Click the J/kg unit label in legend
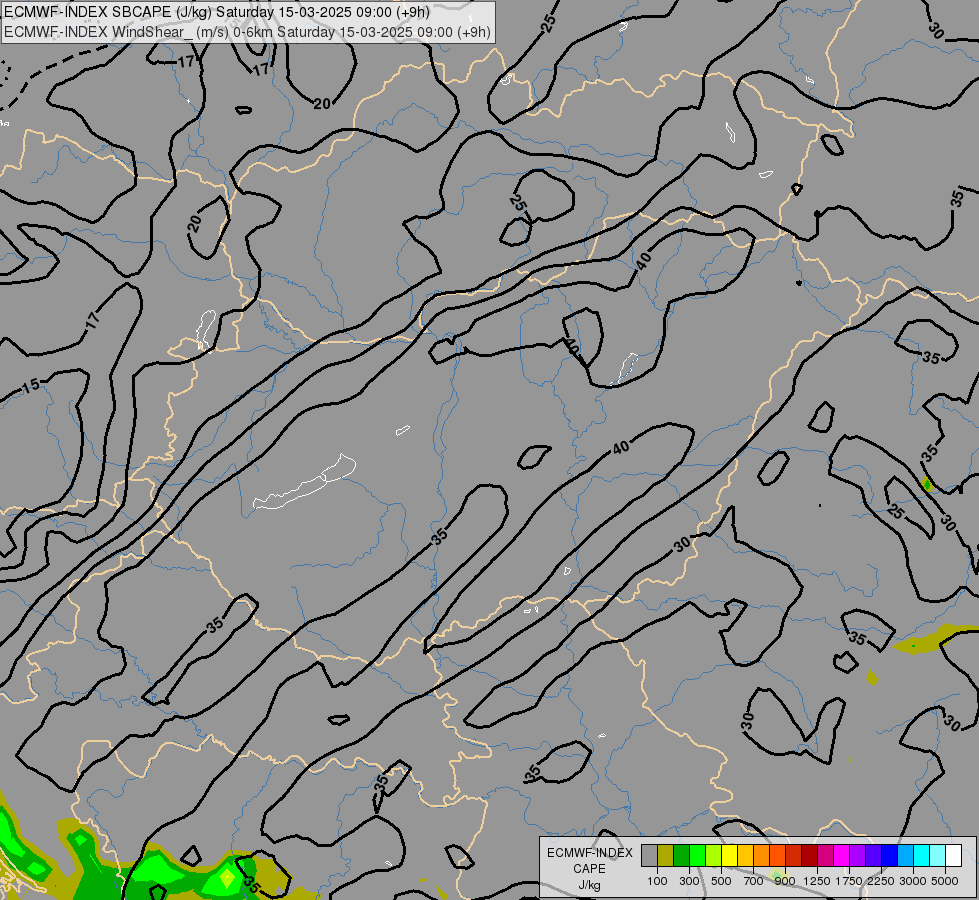 point(589,885)
